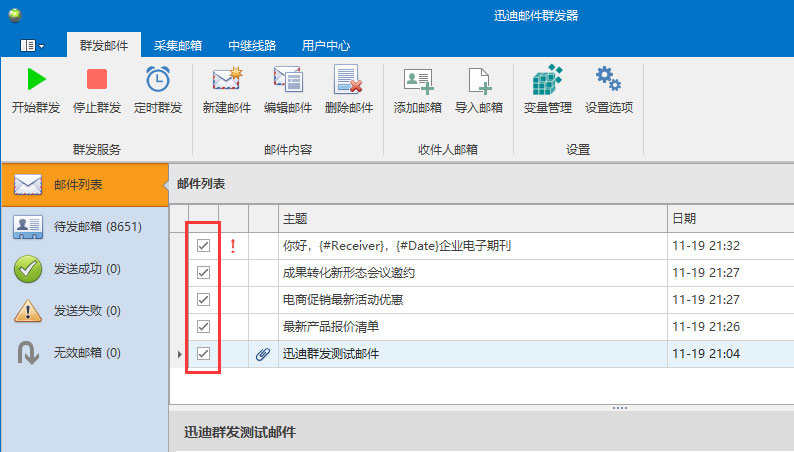Click the paperclip attachment icon on 迅迪群发测试邮件
Viewport: 794px width, 452px height.
pos(263,354)
